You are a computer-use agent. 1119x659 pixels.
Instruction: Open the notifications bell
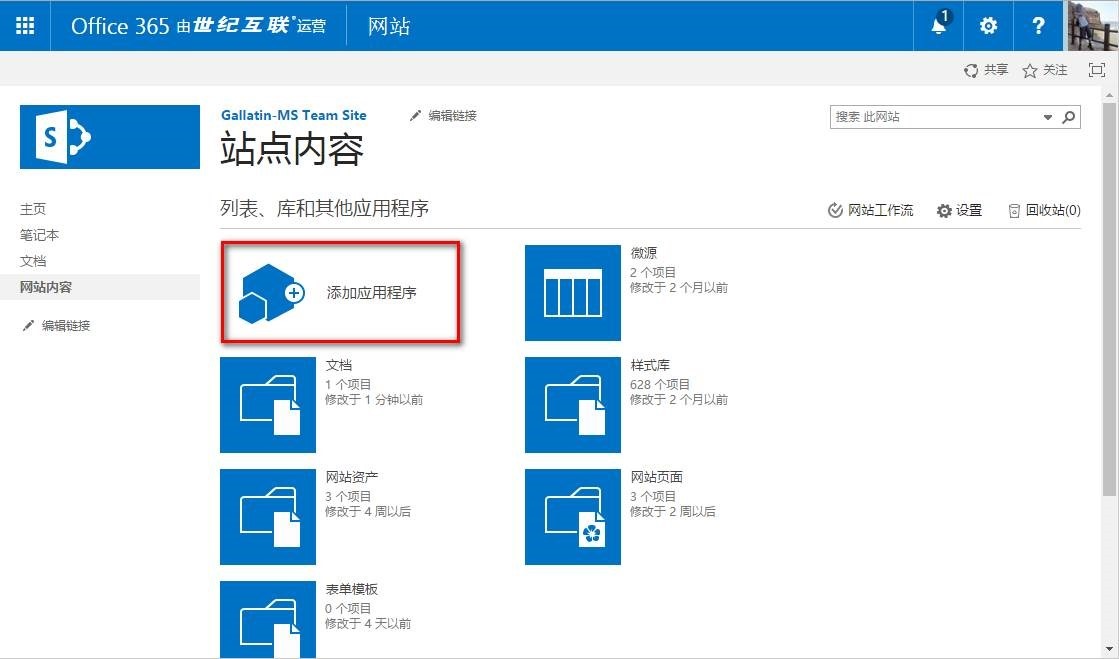tap(939, 26)
